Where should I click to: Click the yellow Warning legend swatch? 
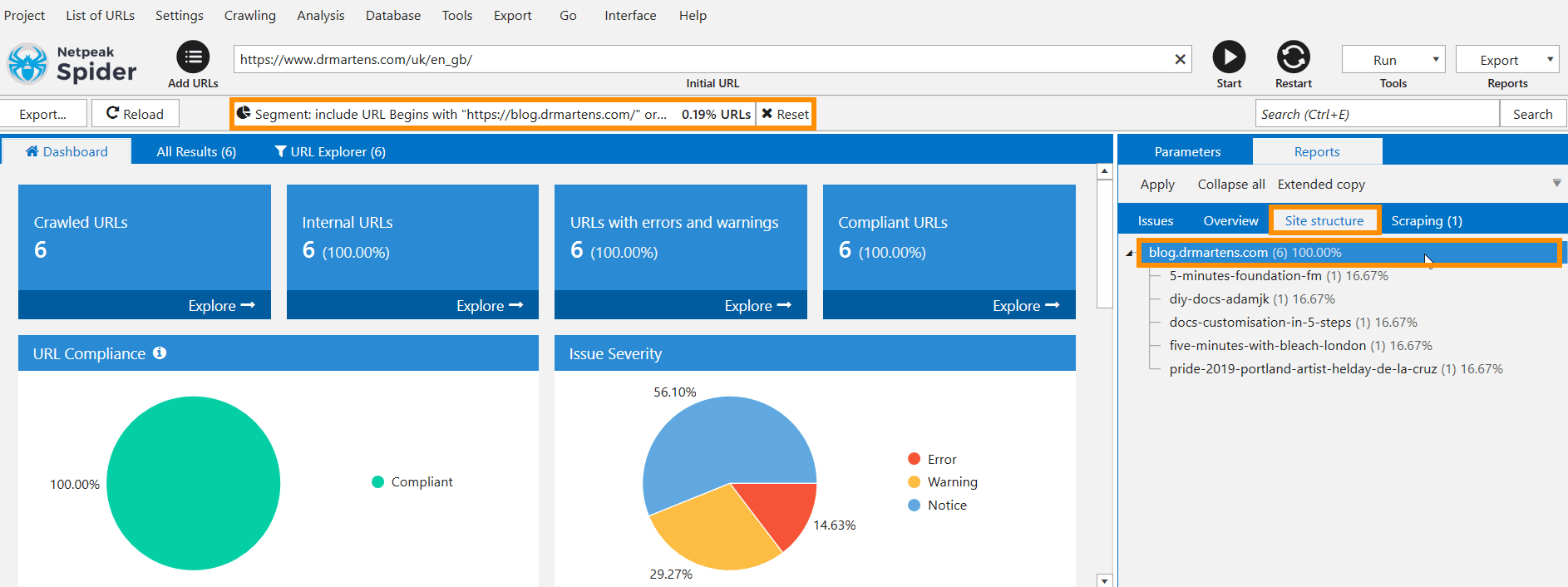point(914,481)
